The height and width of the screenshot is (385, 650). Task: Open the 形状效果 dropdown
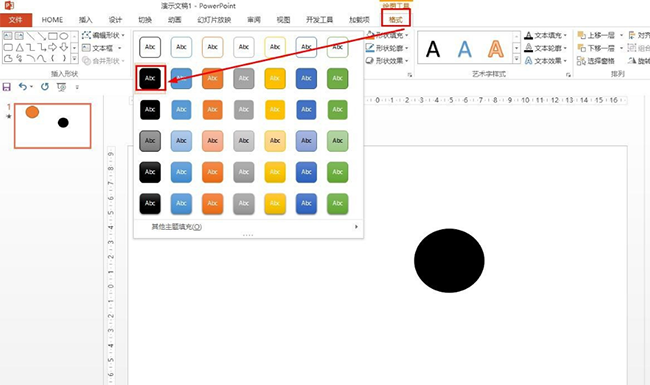click(387, 61)
